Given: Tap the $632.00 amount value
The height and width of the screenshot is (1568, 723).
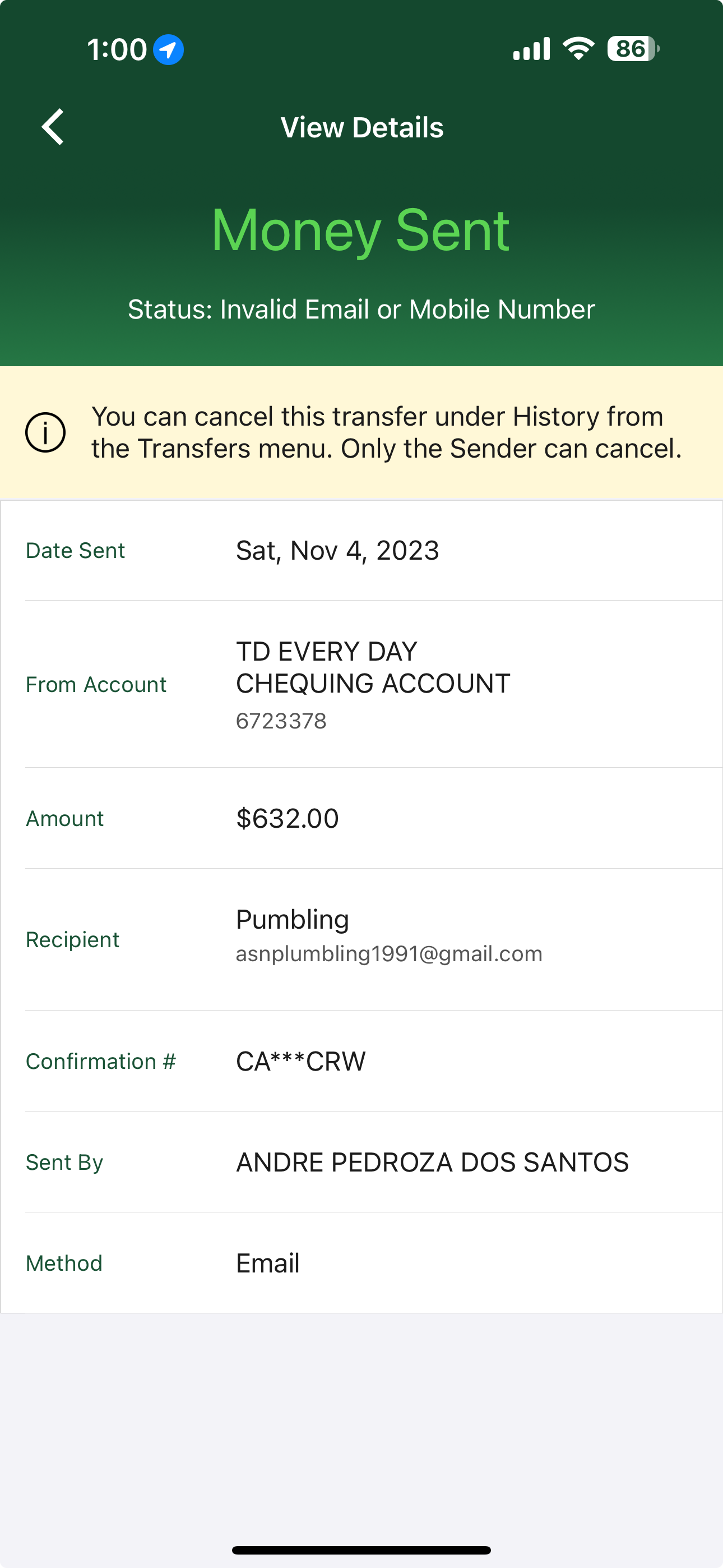Looking at the screenshot, I should click(288, 818).
